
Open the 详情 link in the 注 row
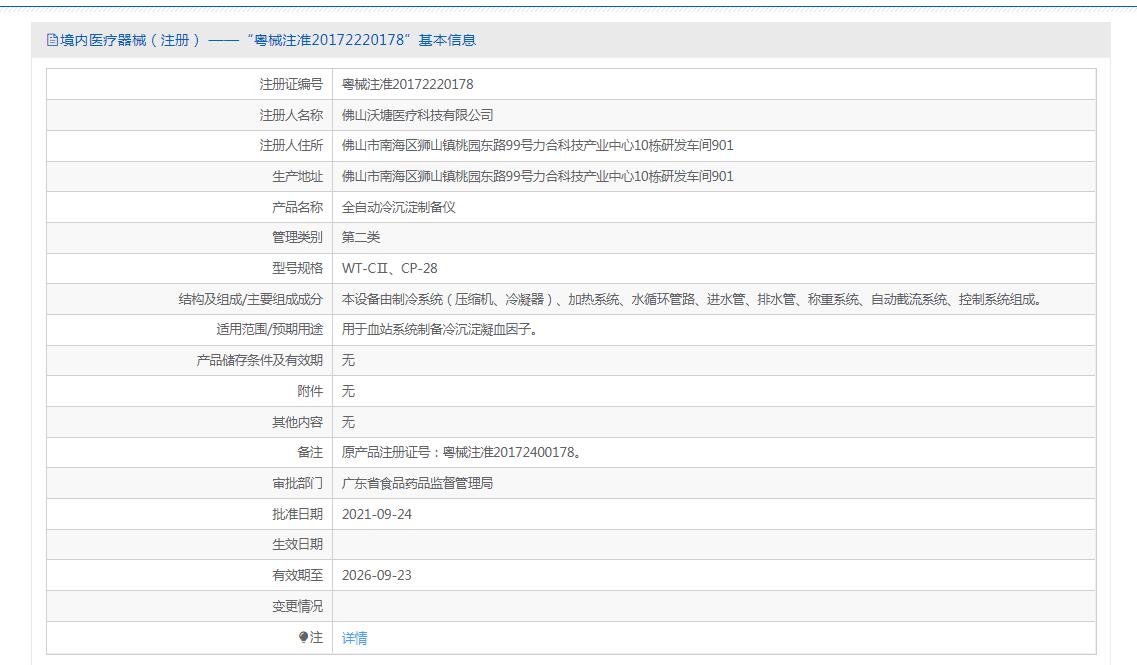(x=355, y=638)
